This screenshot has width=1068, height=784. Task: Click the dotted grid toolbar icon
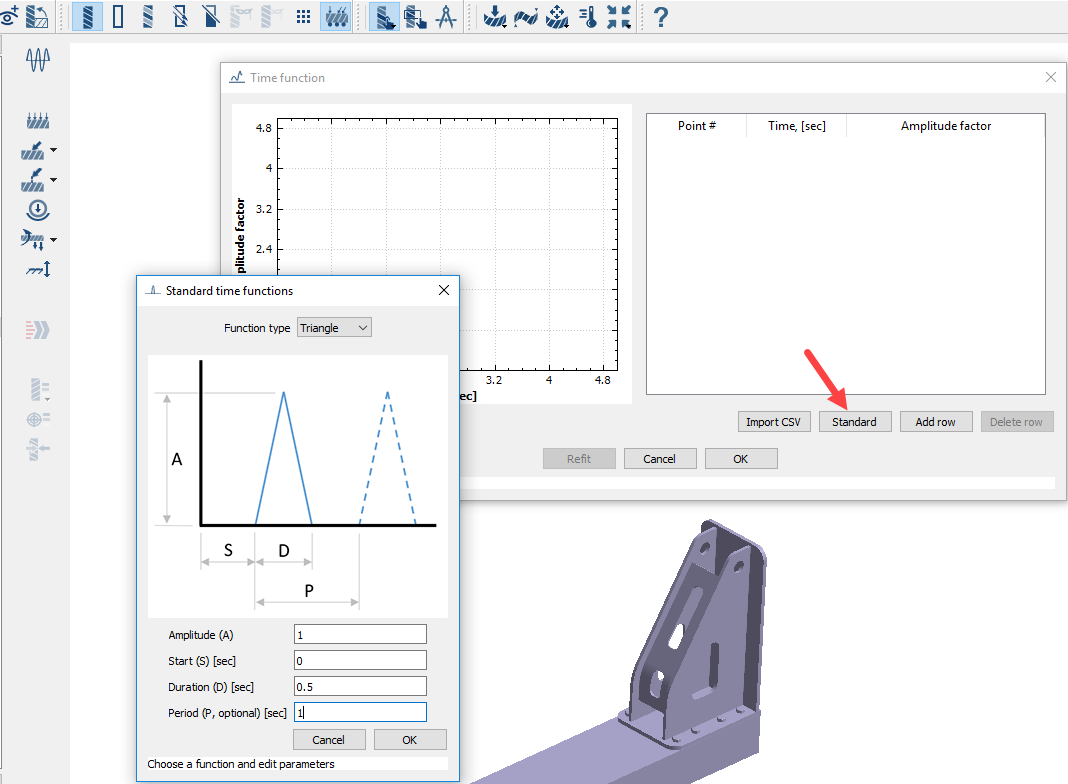pos(303,17)
